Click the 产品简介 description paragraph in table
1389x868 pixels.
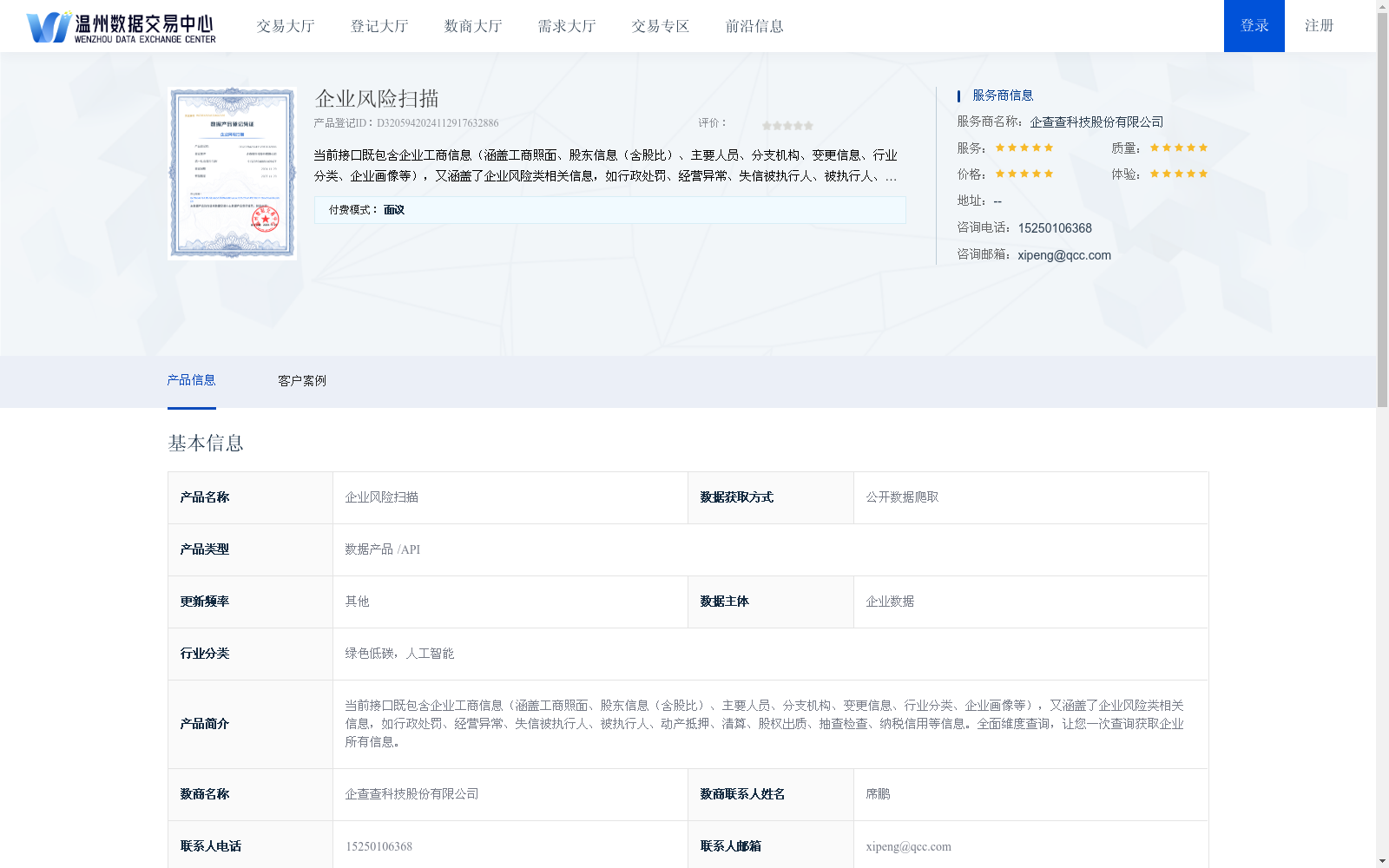click(765, 724)
